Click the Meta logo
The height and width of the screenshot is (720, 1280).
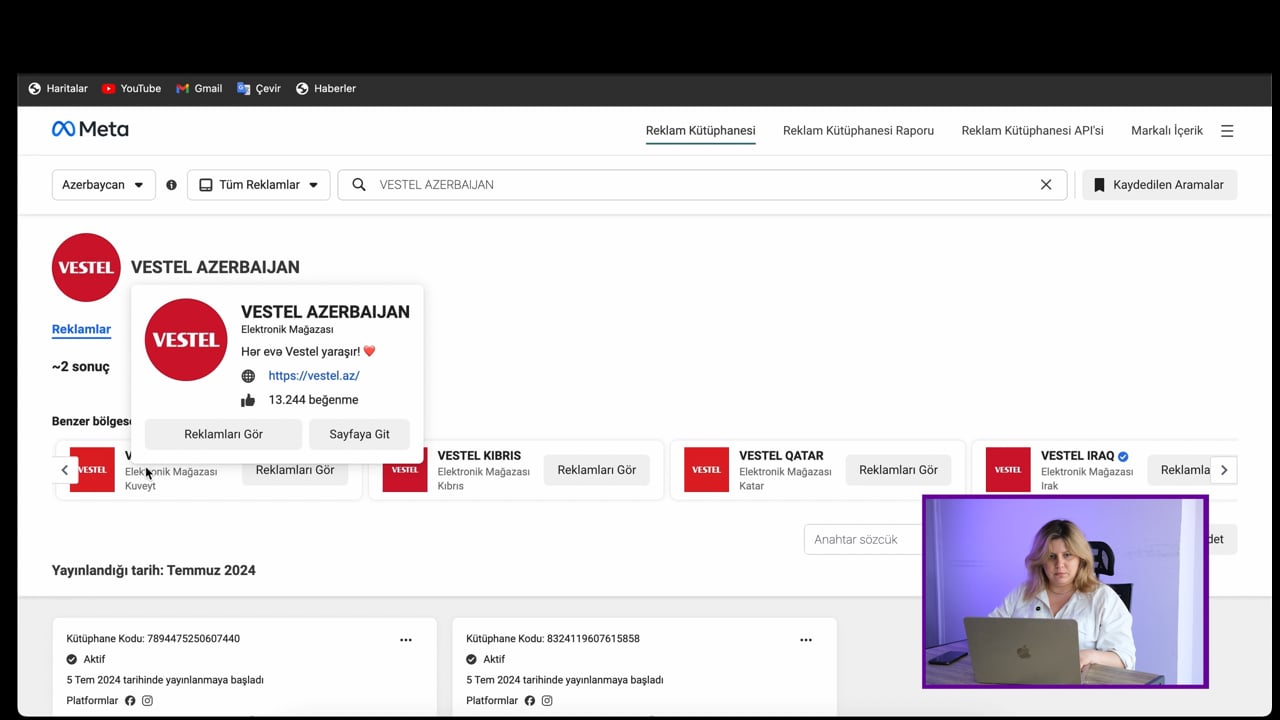[90, 129]
